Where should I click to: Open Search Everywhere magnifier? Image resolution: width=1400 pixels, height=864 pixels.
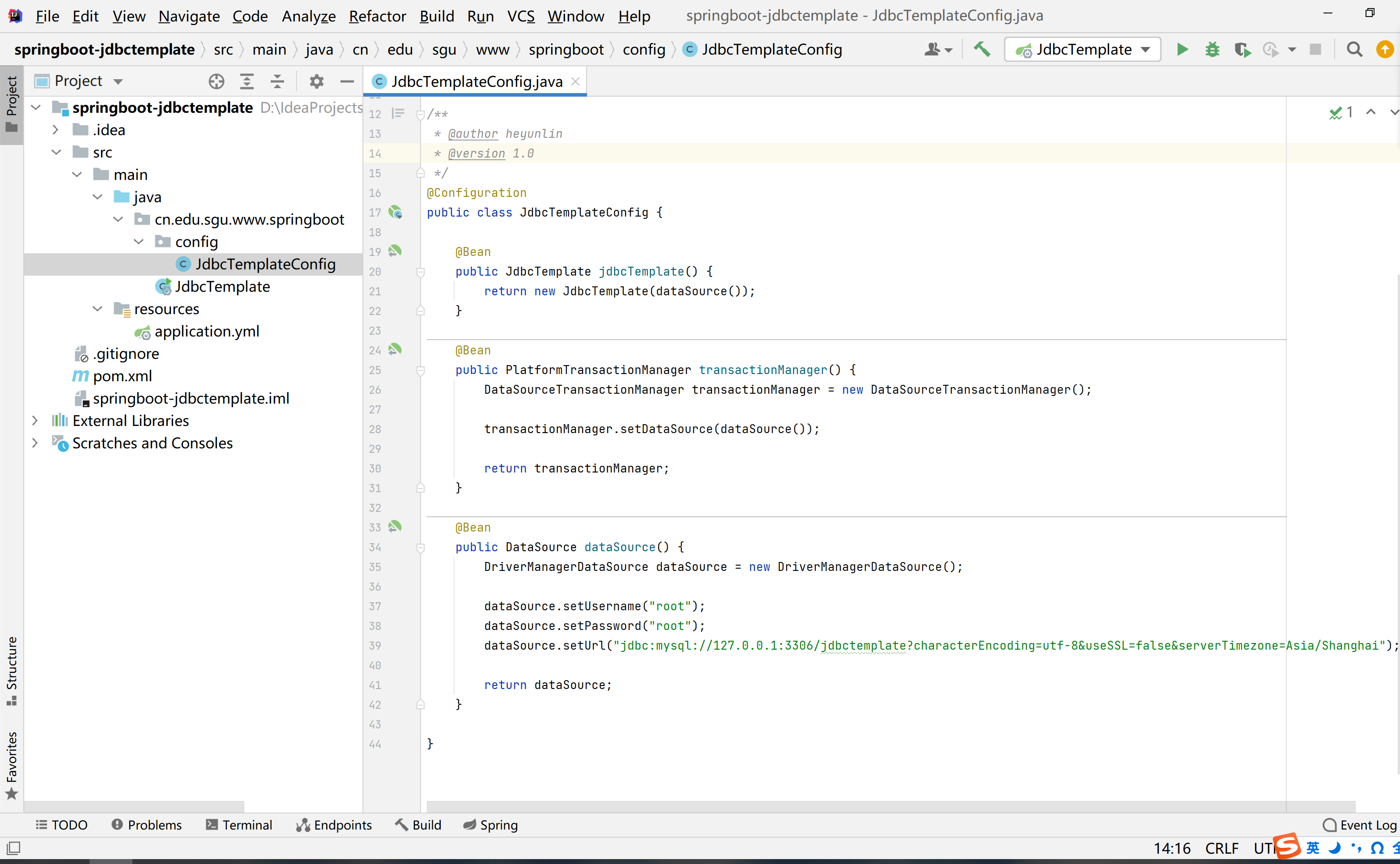(x=1354, y=49)
